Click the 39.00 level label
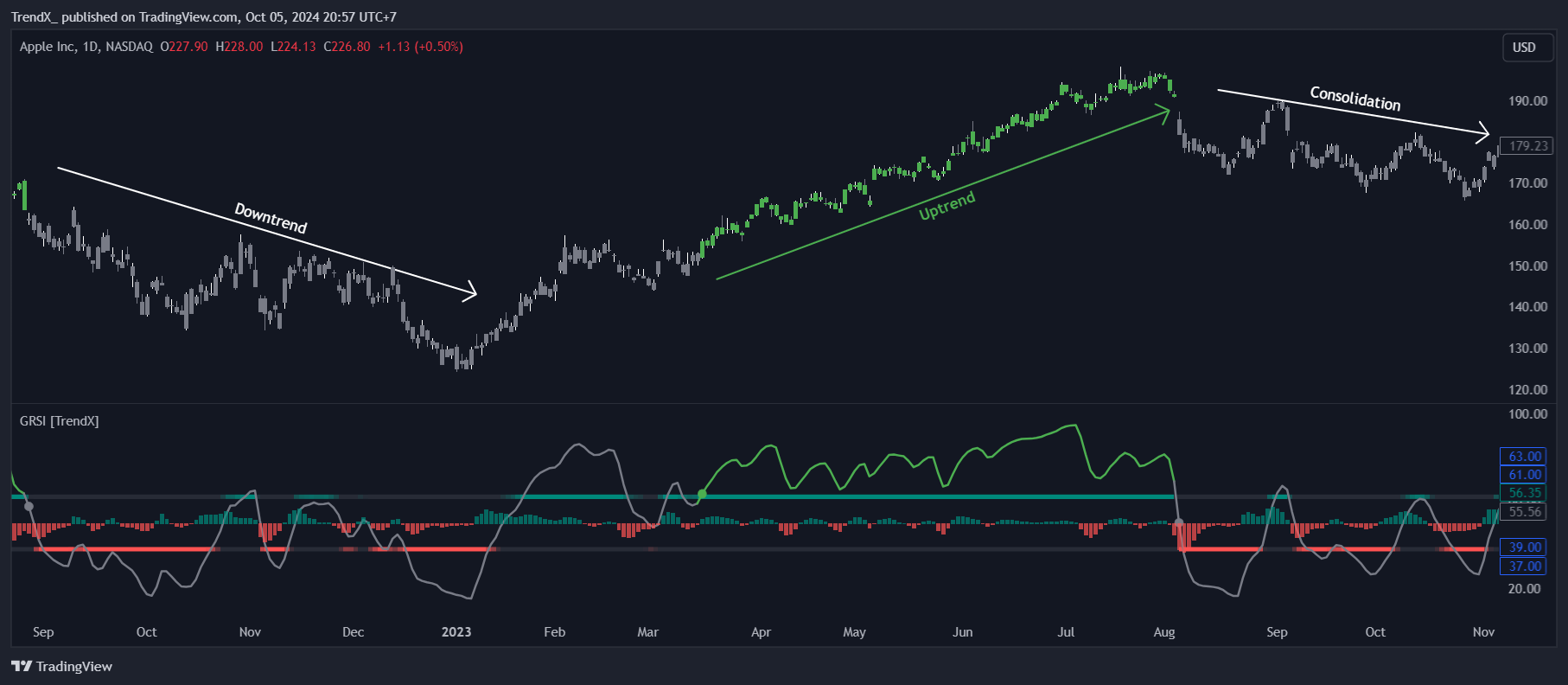1568x685 pixels. (x=1525, y=547)
